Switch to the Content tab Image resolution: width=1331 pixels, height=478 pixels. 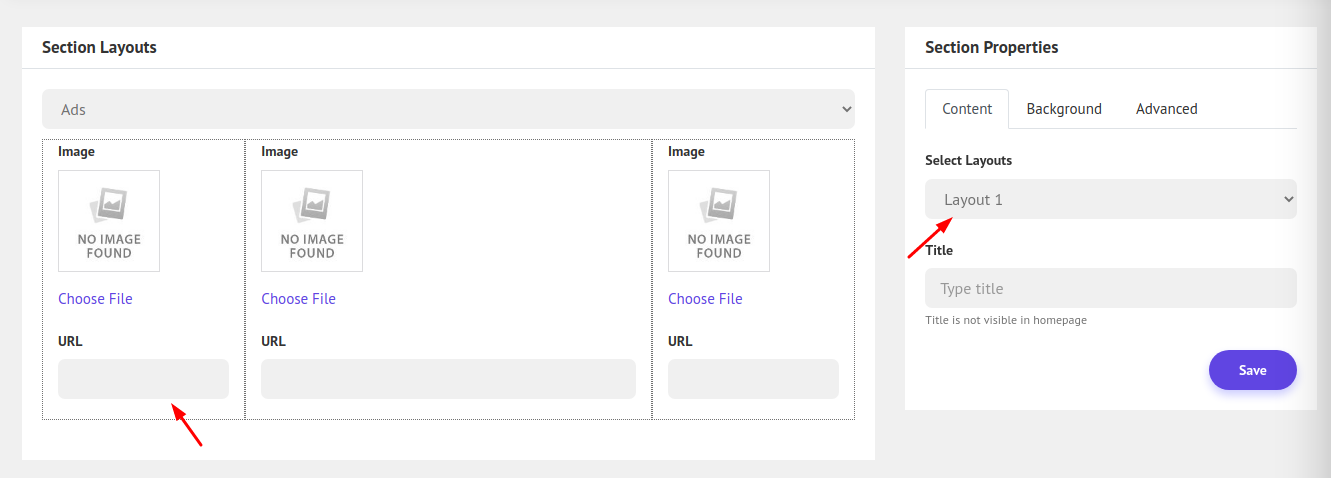click(967, 109)
